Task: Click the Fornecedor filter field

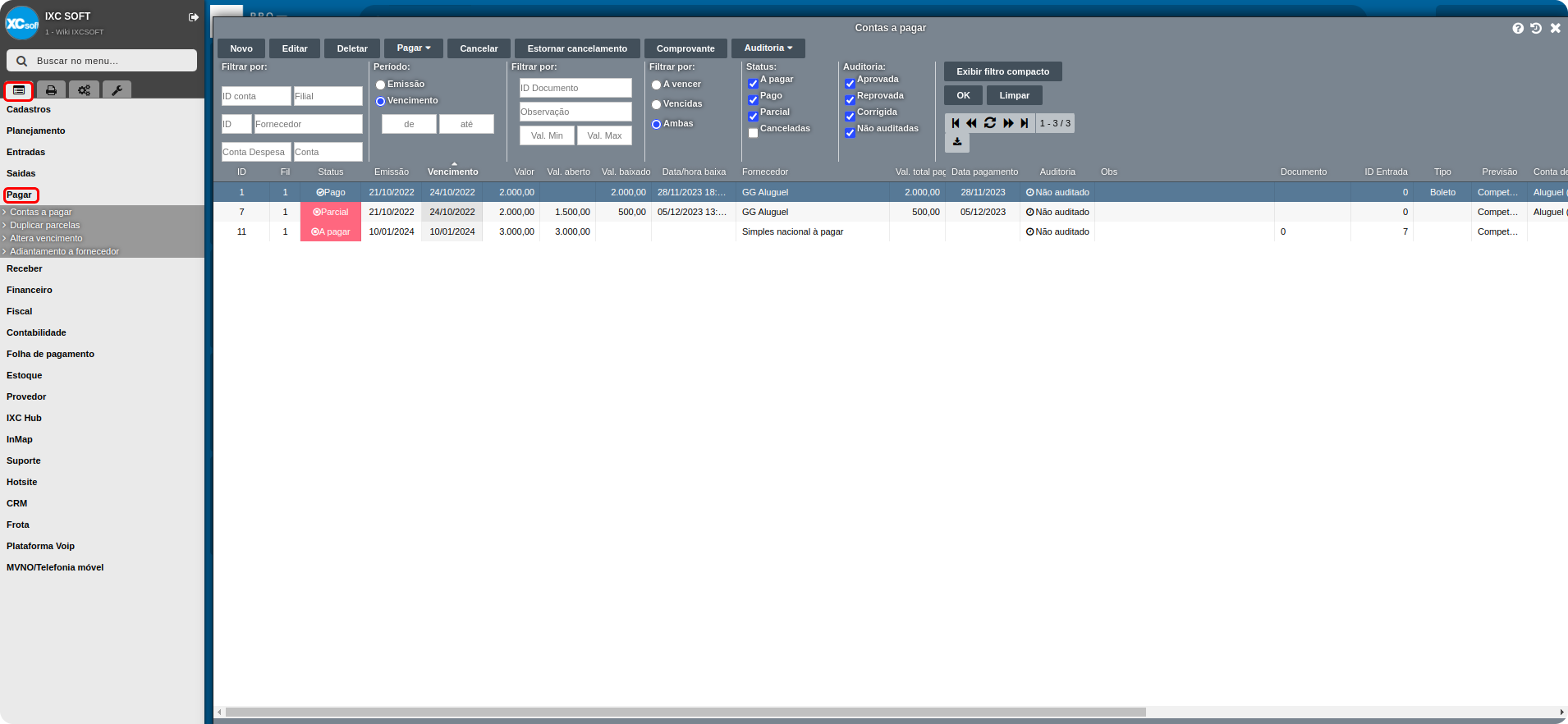Action: click(x=308, y=124)
